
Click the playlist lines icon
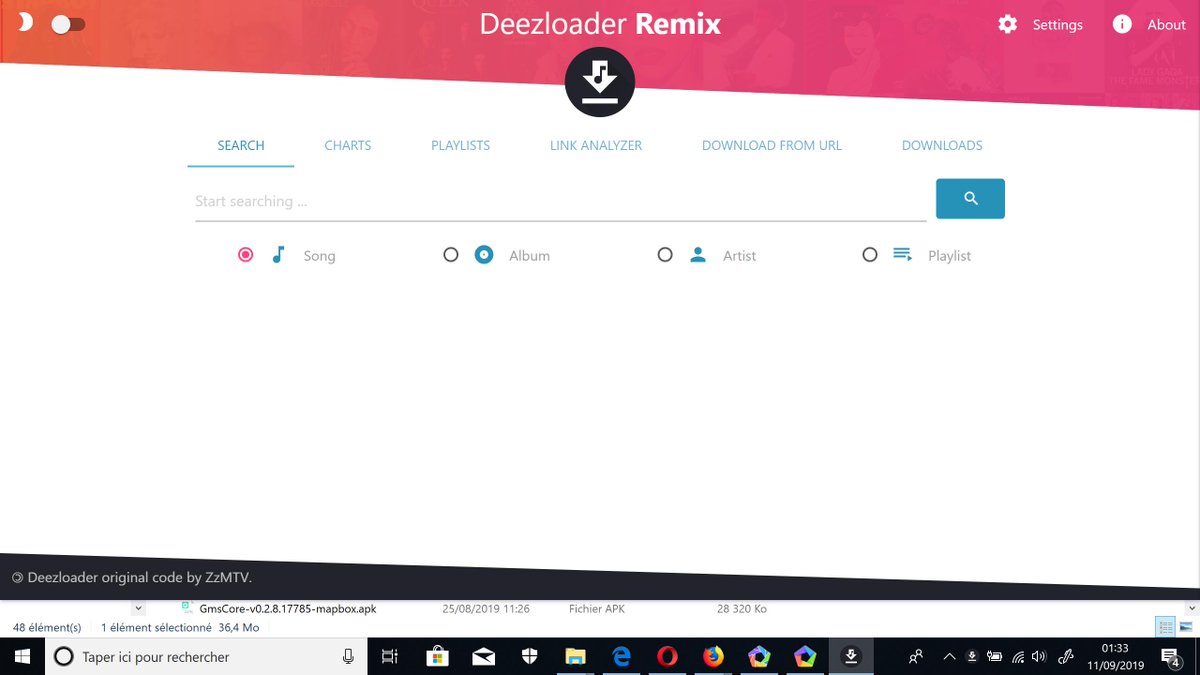pyautogui.click(x=902, y=255)
